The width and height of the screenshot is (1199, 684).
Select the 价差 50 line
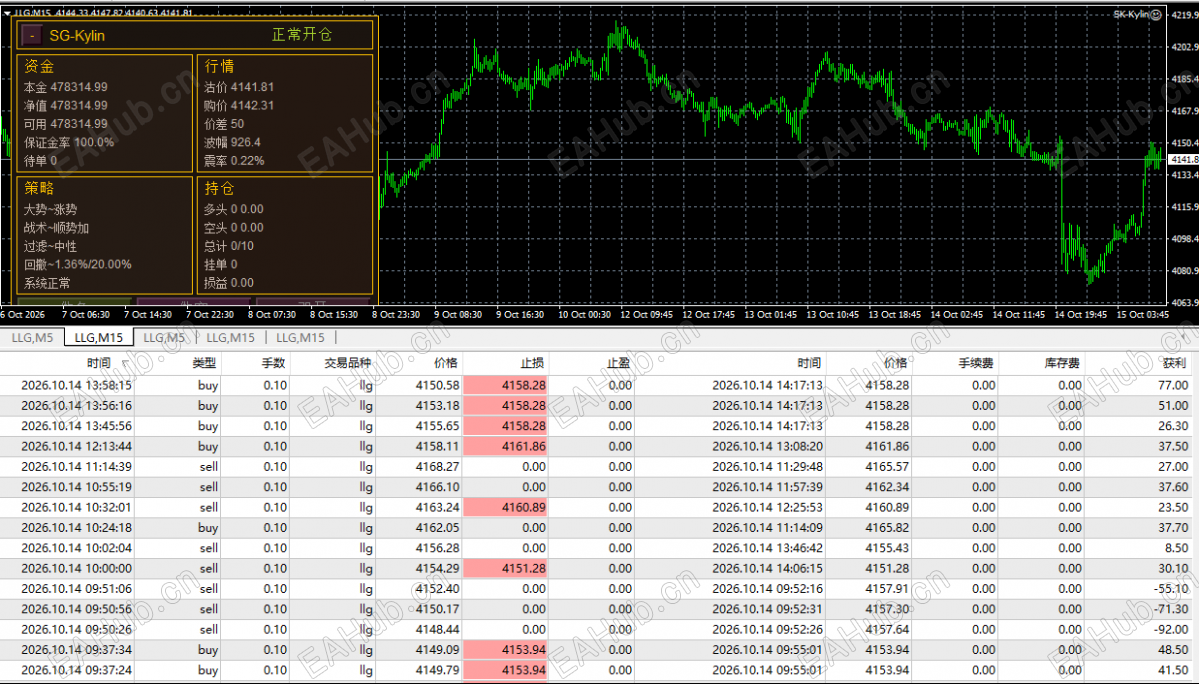(224, 124)
